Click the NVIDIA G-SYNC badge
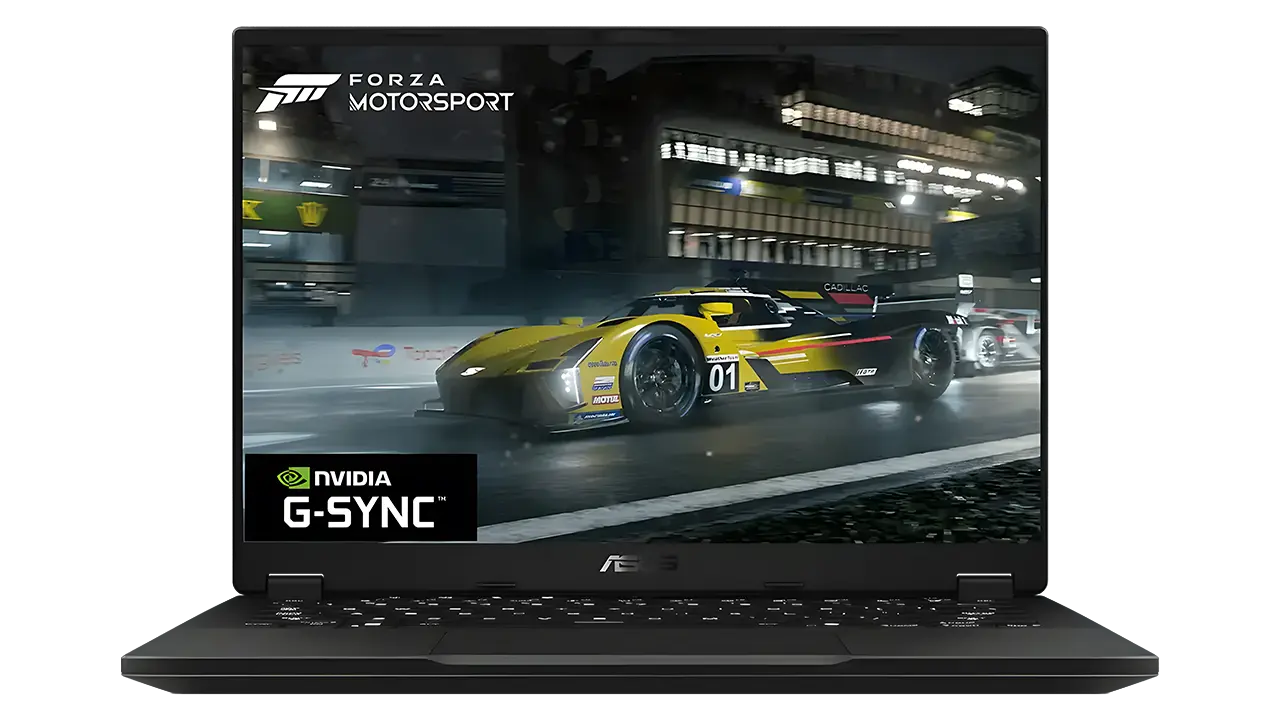The width and height of the screenshot is (1280, 720). (361, 497)
